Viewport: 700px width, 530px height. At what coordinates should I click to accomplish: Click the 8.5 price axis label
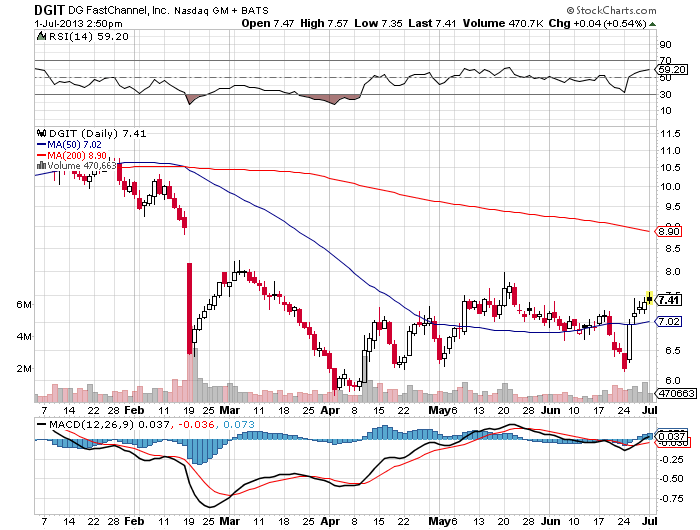click(673, 249)
